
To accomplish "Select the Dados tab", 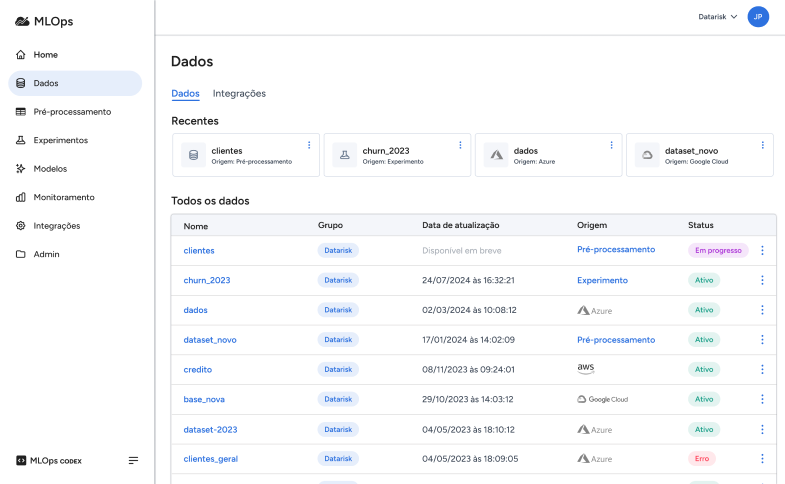I will tap(185, 94).
